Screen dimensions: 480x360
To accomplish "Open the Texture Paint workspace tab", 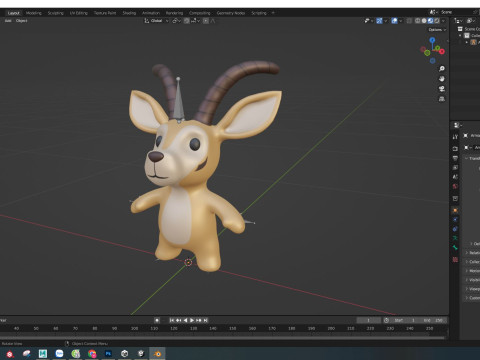I will pos(105,13).
